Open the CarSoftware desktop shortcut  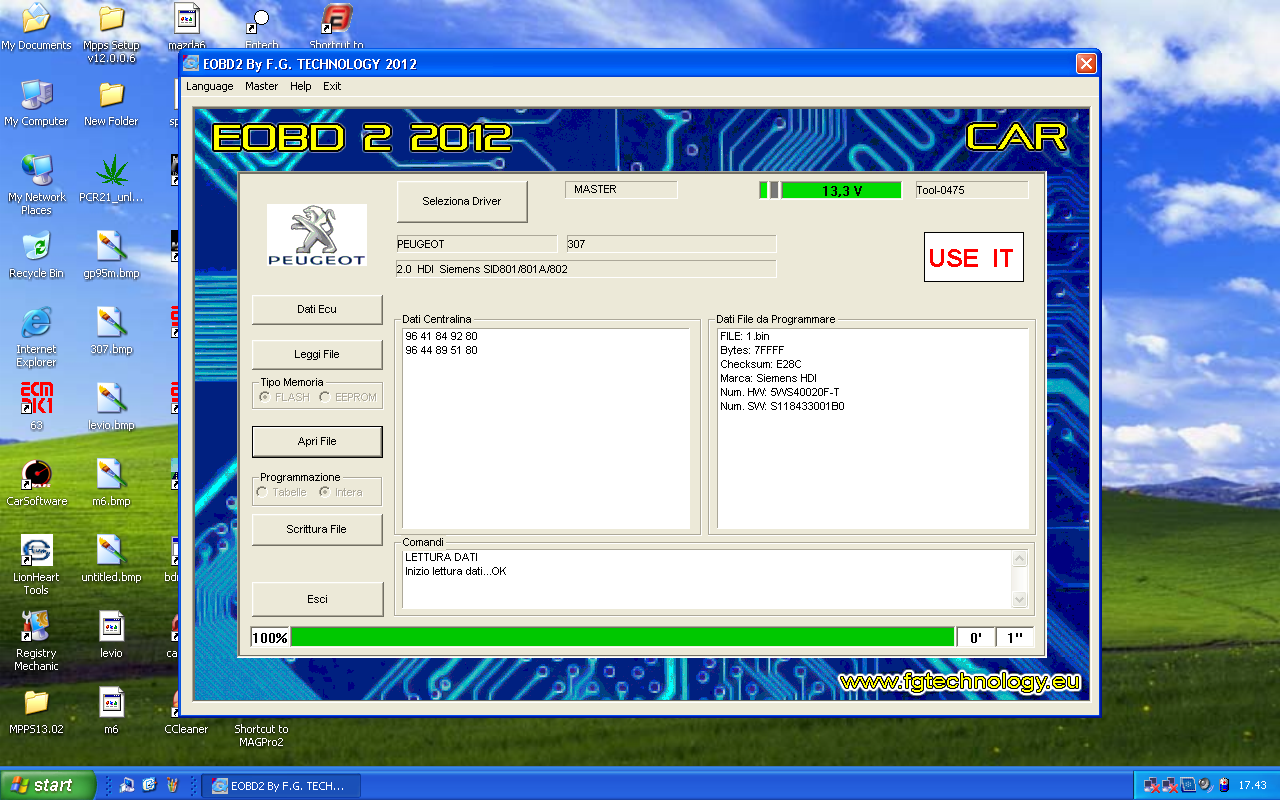[36, 474]
